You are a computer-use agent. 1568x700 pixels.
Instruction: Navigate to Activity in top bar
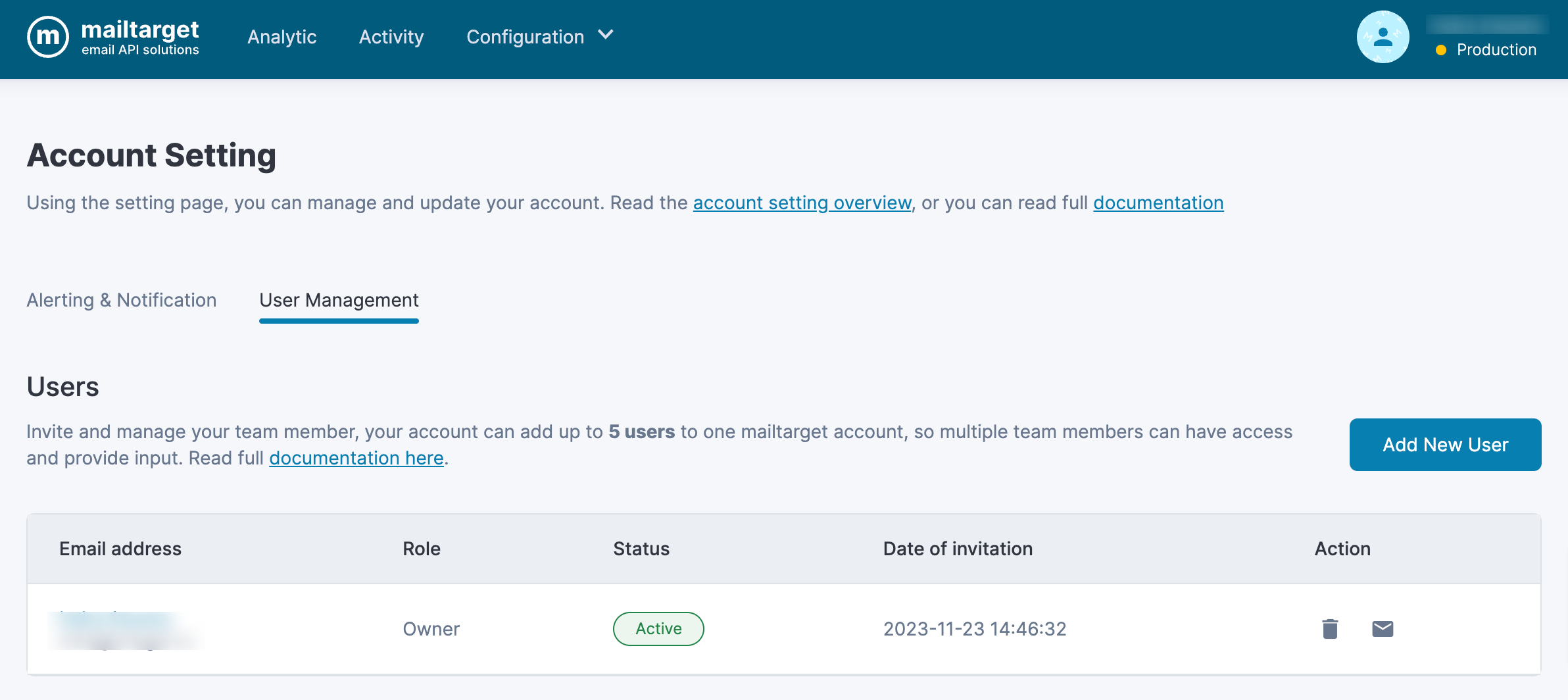[x=391, y=37]
